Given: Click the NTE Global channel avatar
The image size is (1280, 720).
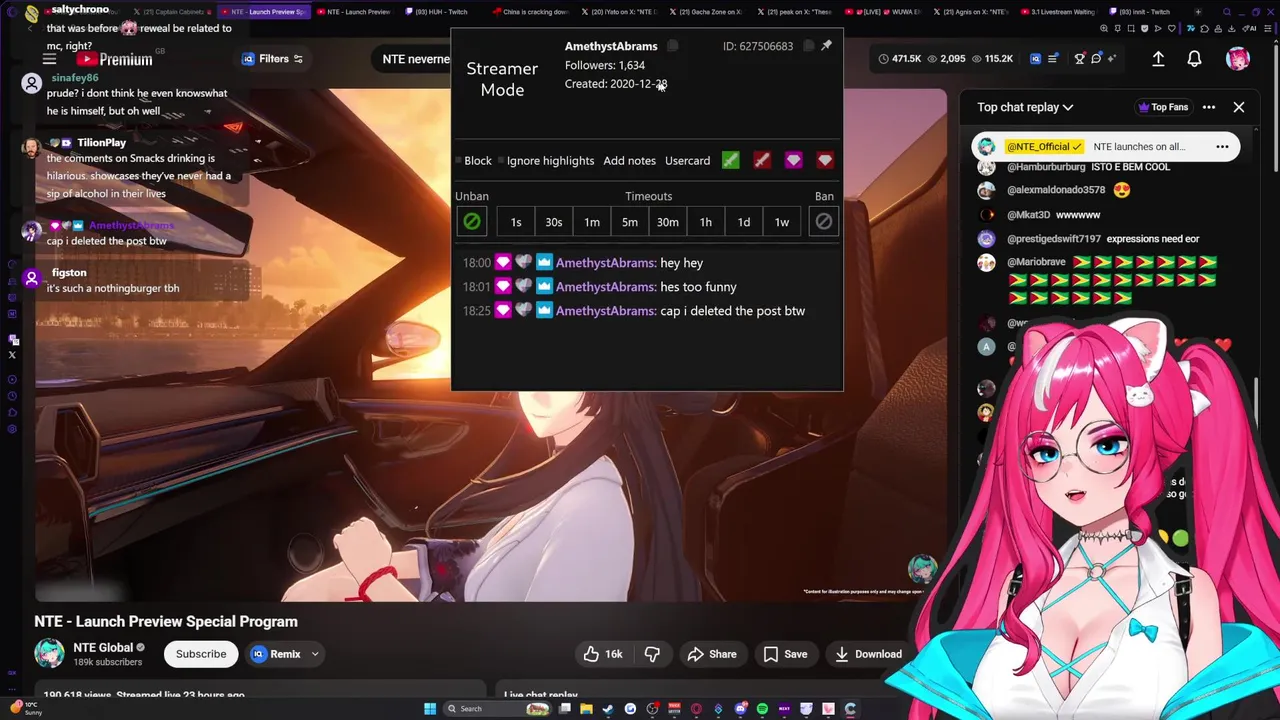Looking at the screenshot, I should click(x=49, y=654).
